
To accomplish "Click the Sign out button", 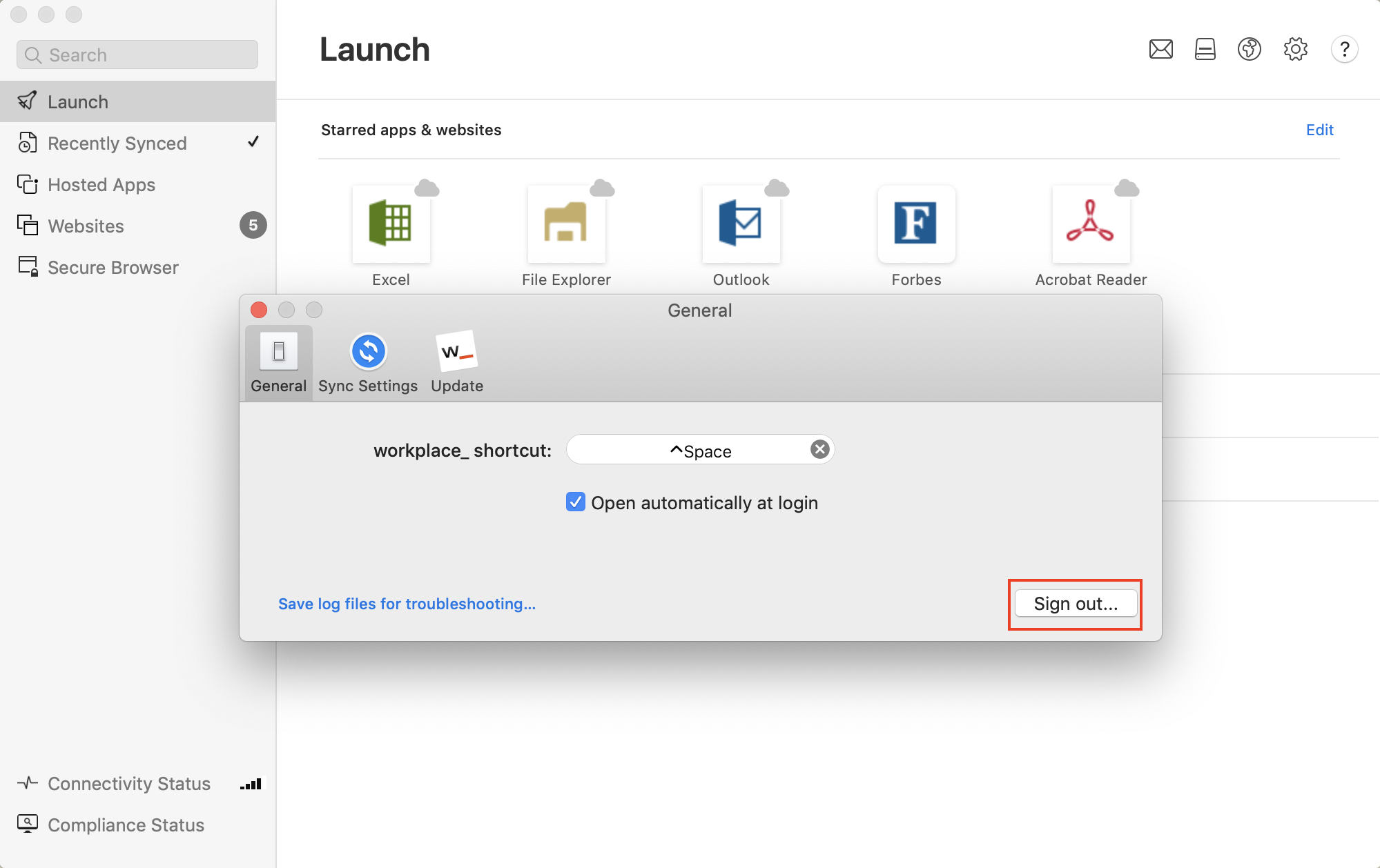I will (1076, 604).
